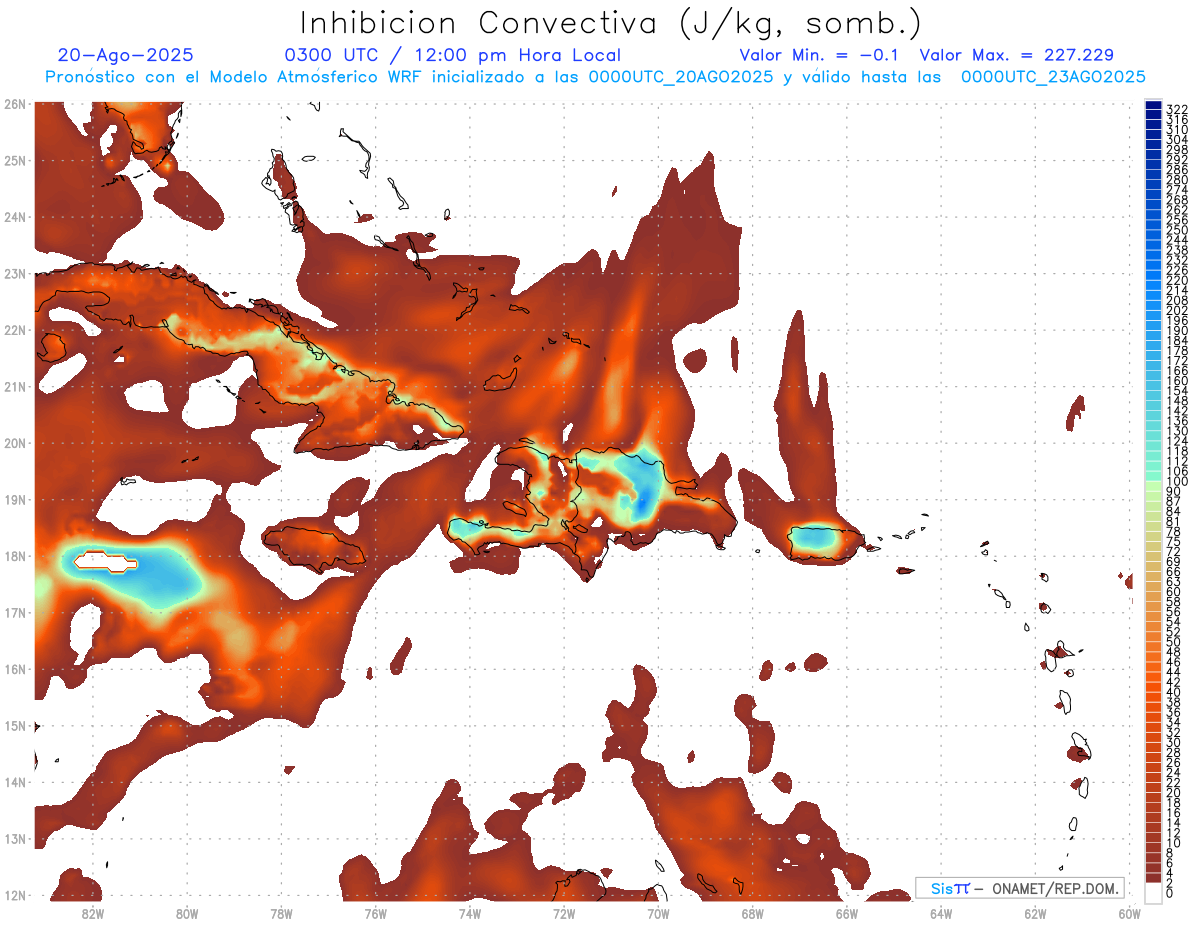The height and width of the screenshot is (927, 1200).
Task: Click the white 0 colorbar swatch
Action: 1154,892
